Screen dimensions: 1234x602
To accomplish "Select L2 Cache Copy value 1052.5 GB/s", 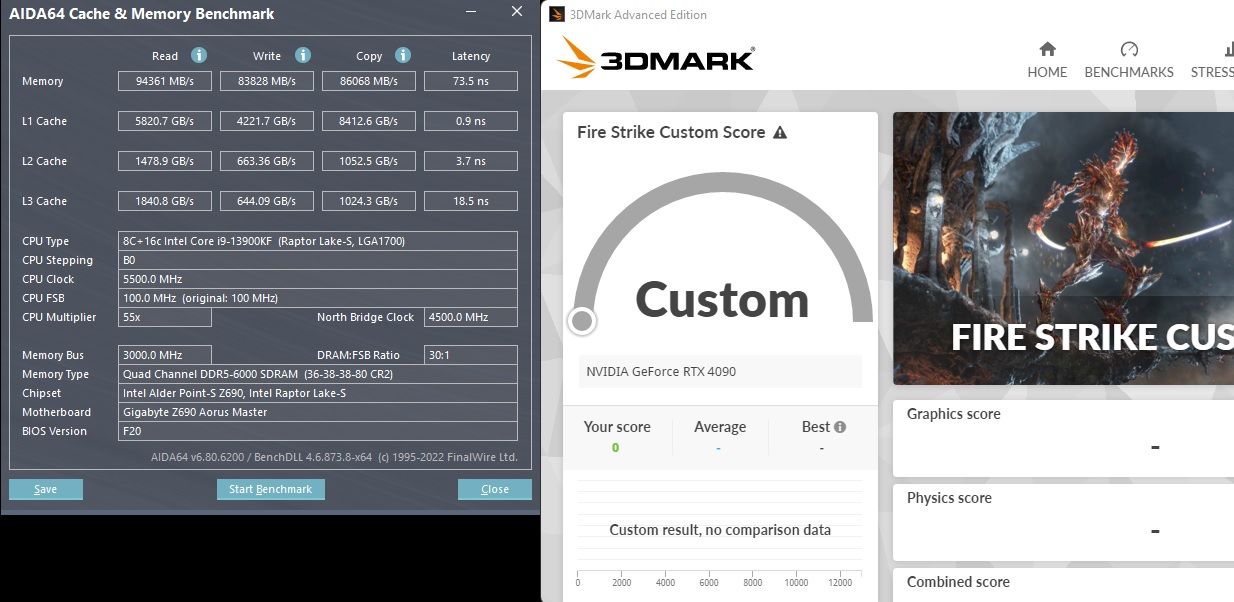I will click(x=369, y=161).
